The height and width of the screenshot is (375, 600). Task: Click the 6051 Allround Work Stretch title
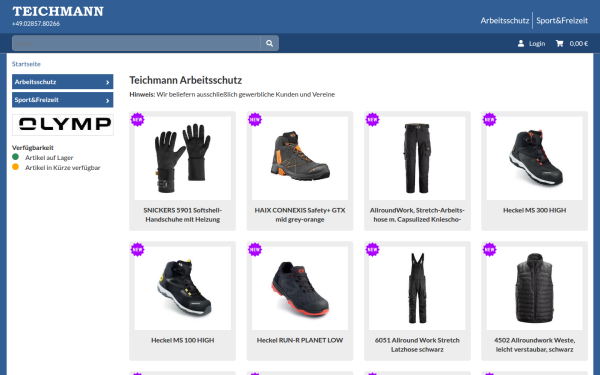pos(417,345)
